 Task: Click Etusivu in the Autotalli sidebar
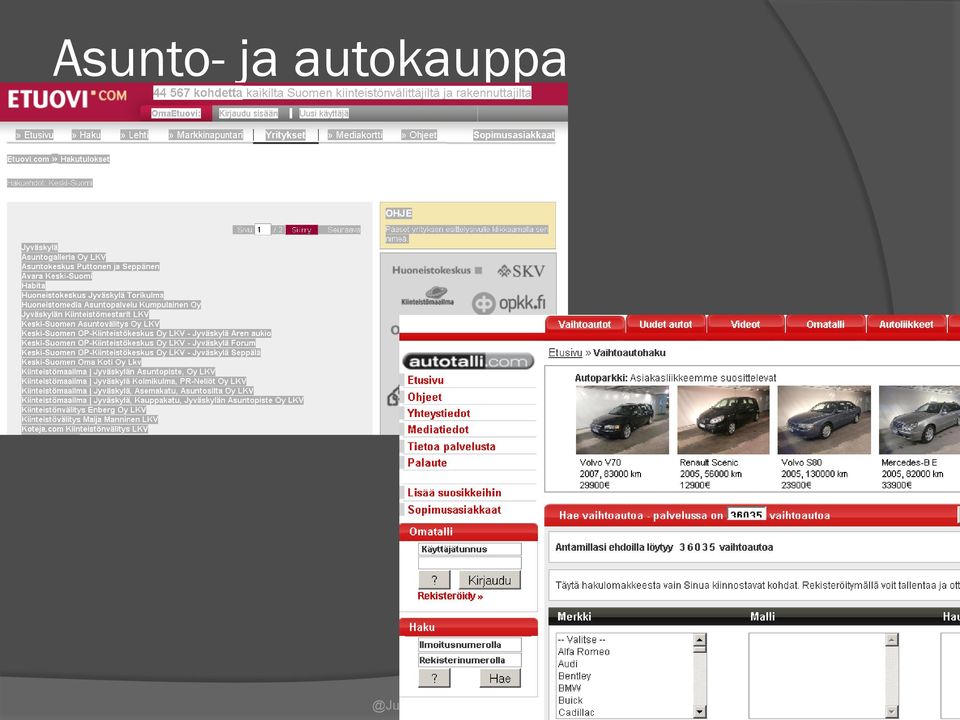click(426, 380)
